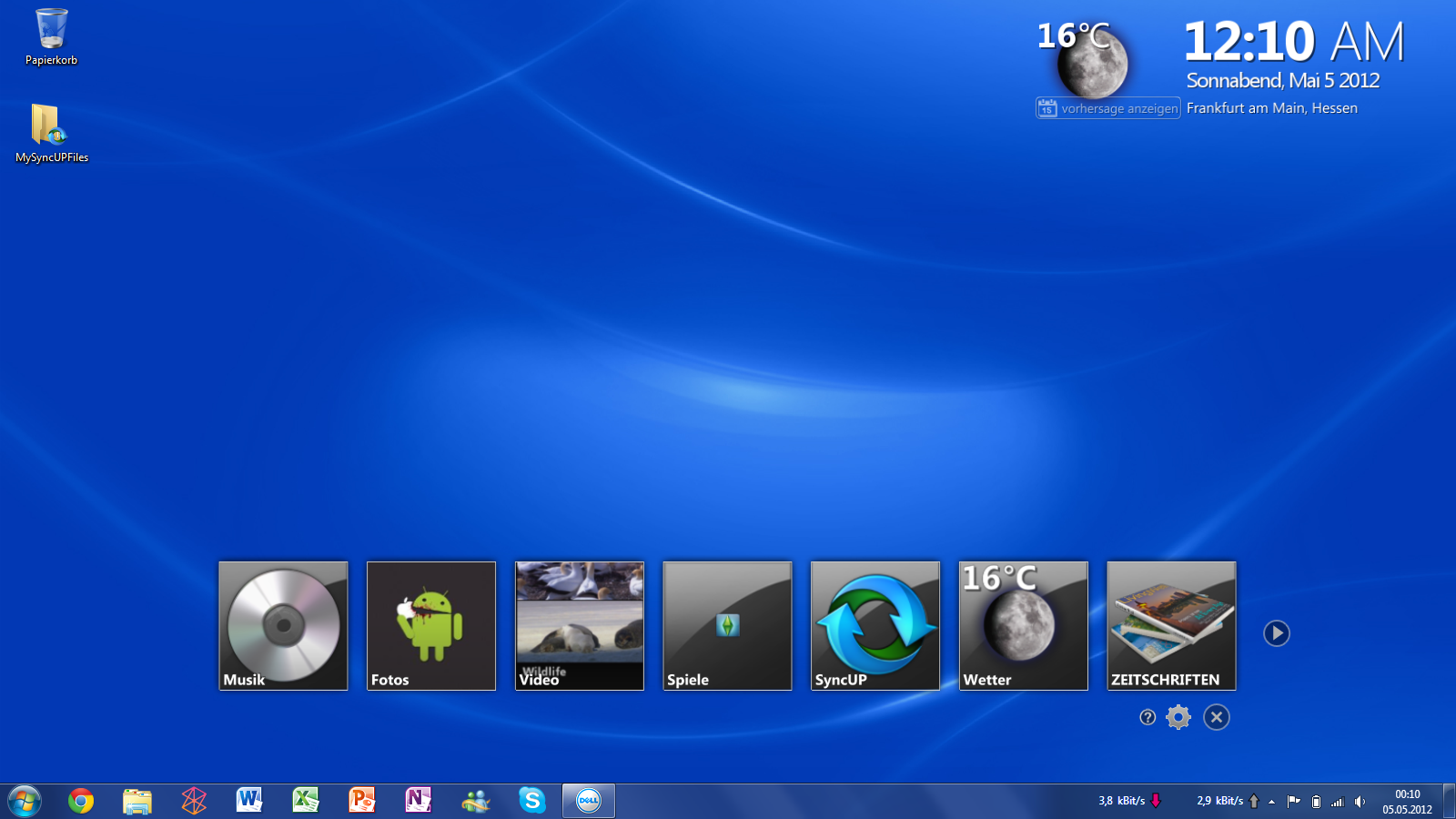
Task: Open dock help question mark icon
Action: 1148,717
